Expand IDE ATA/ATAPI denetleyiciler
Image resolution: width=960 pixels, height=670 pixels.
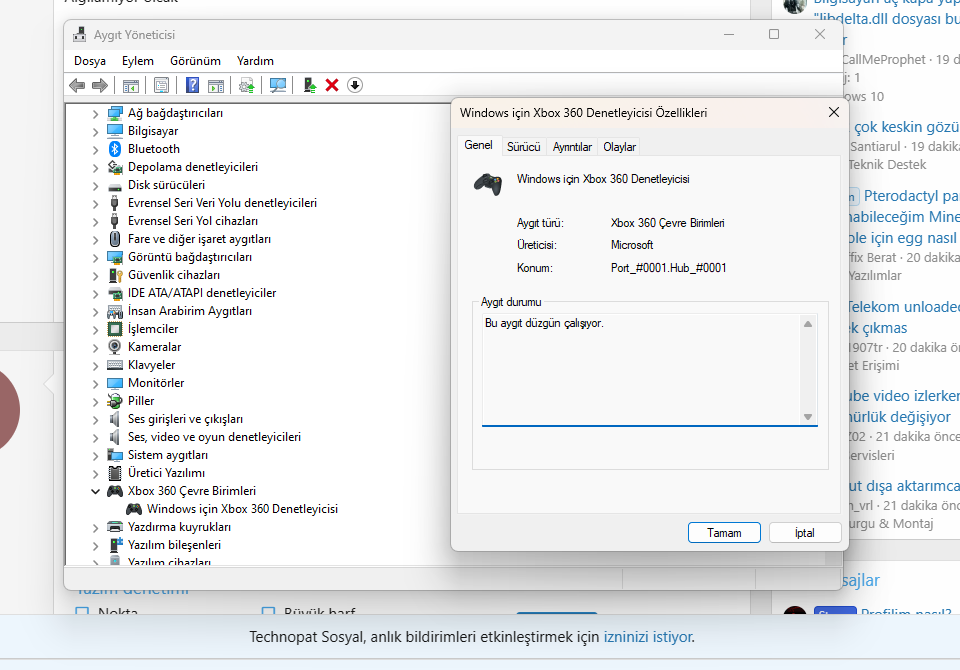(96, 293)
